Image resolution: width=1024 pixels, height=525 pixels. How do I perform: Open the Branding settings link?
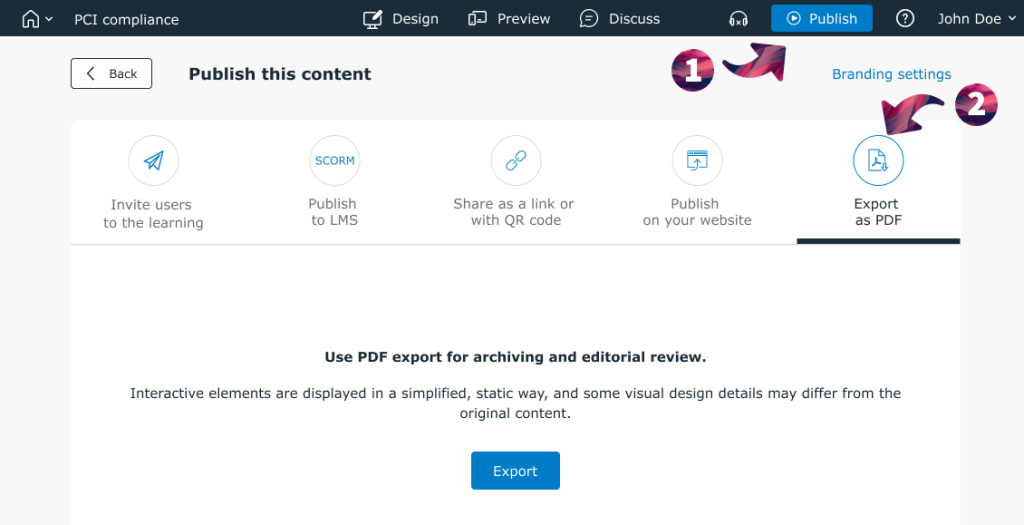coord(891,74)
